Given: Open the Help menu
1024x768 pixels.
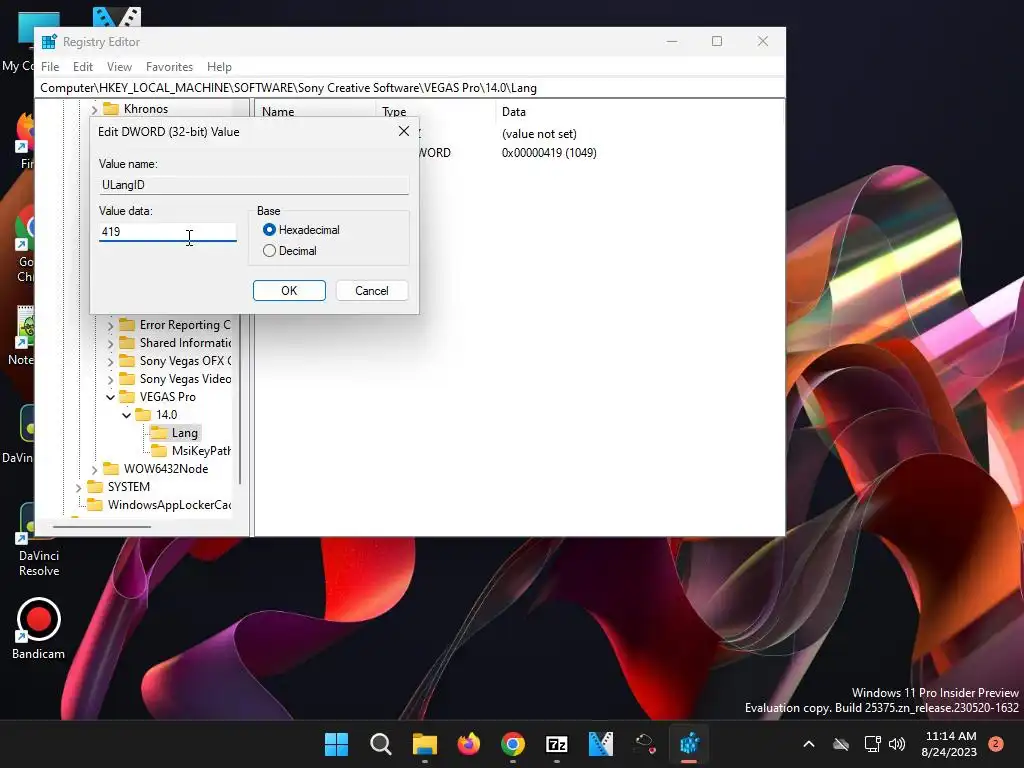Looking at the screenshot, I should click(219, 67).
